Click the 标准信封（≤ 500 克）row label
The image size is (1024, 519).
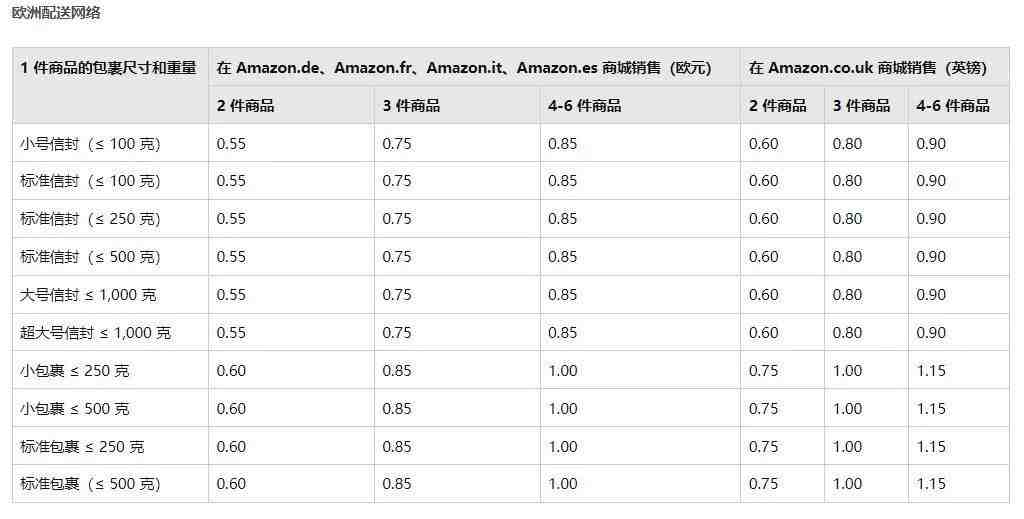[x=90, y=257]
